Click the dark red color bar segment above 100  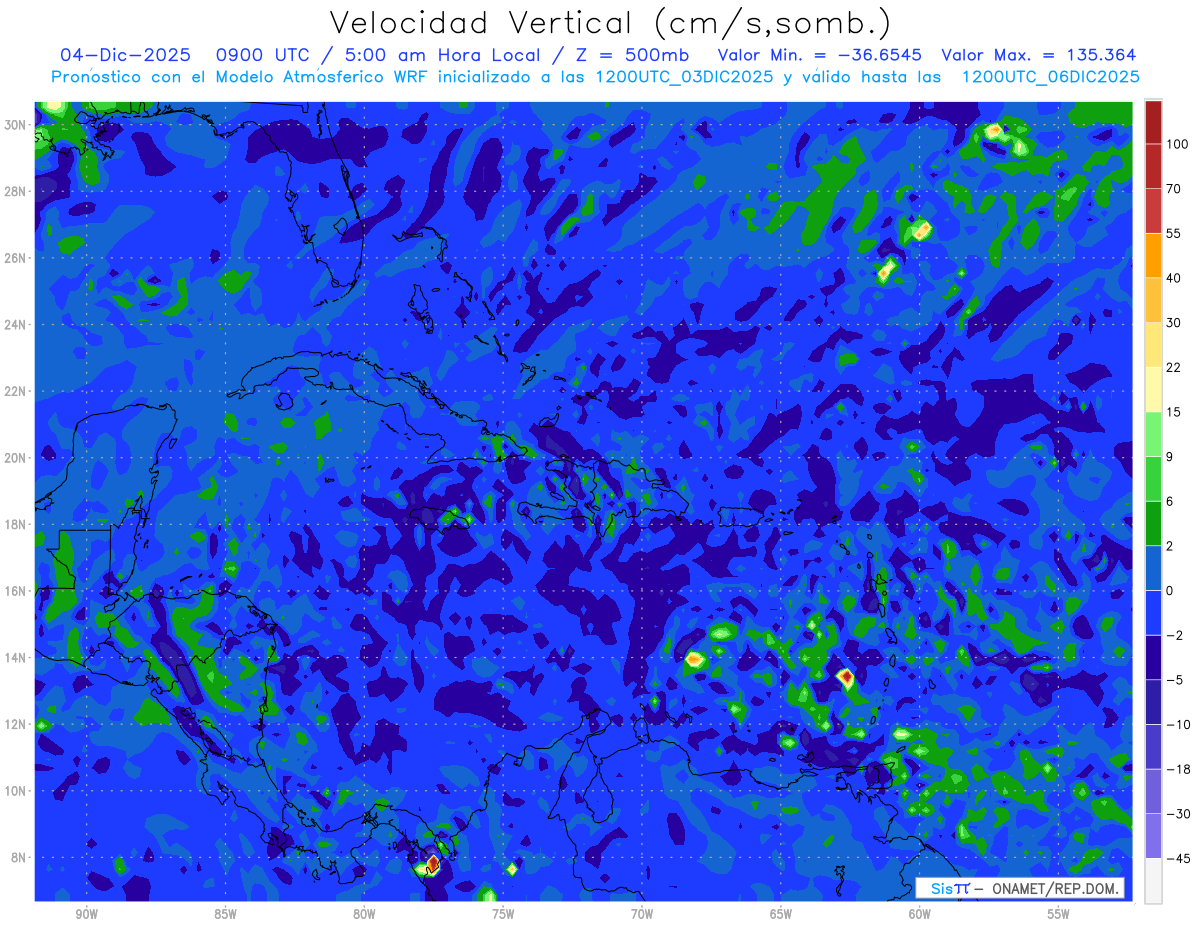coord(1153,123)
